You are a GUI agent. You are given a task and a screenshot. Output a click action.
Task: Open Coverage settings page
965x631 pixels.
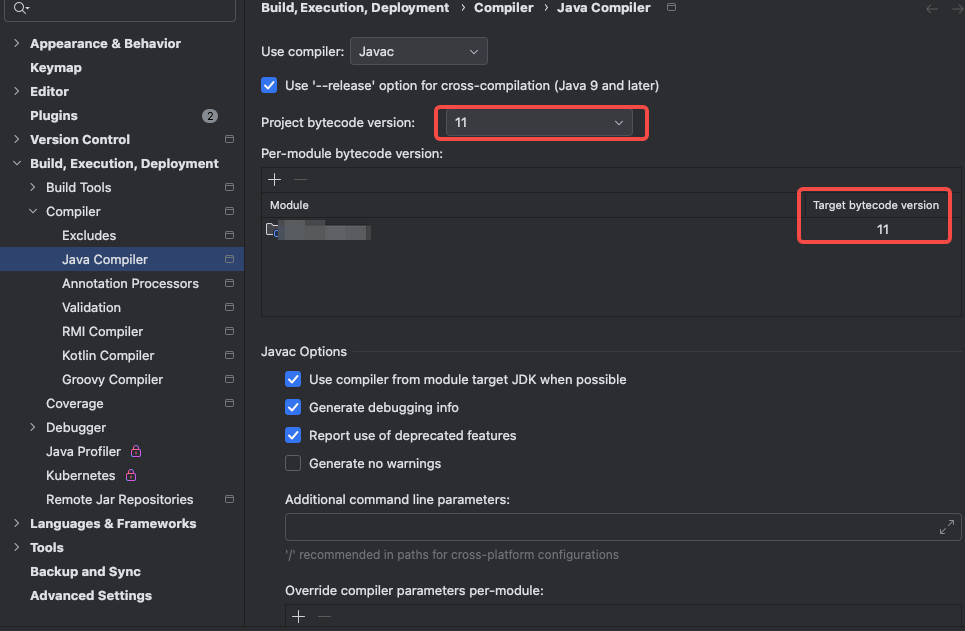pos(74,403)
